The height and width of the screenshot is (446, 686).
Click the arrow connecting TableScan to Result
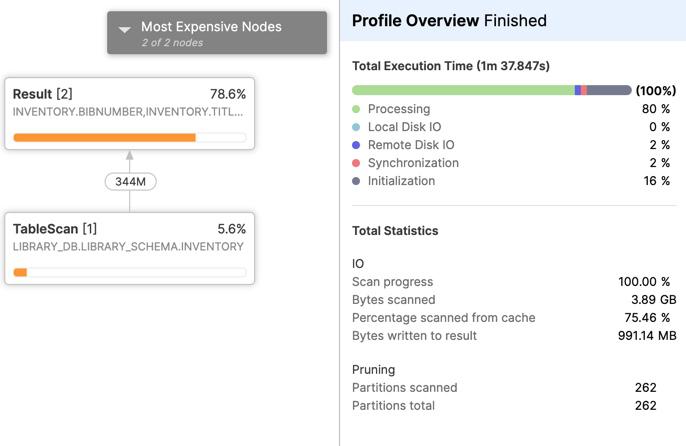(x=129, y=158)
